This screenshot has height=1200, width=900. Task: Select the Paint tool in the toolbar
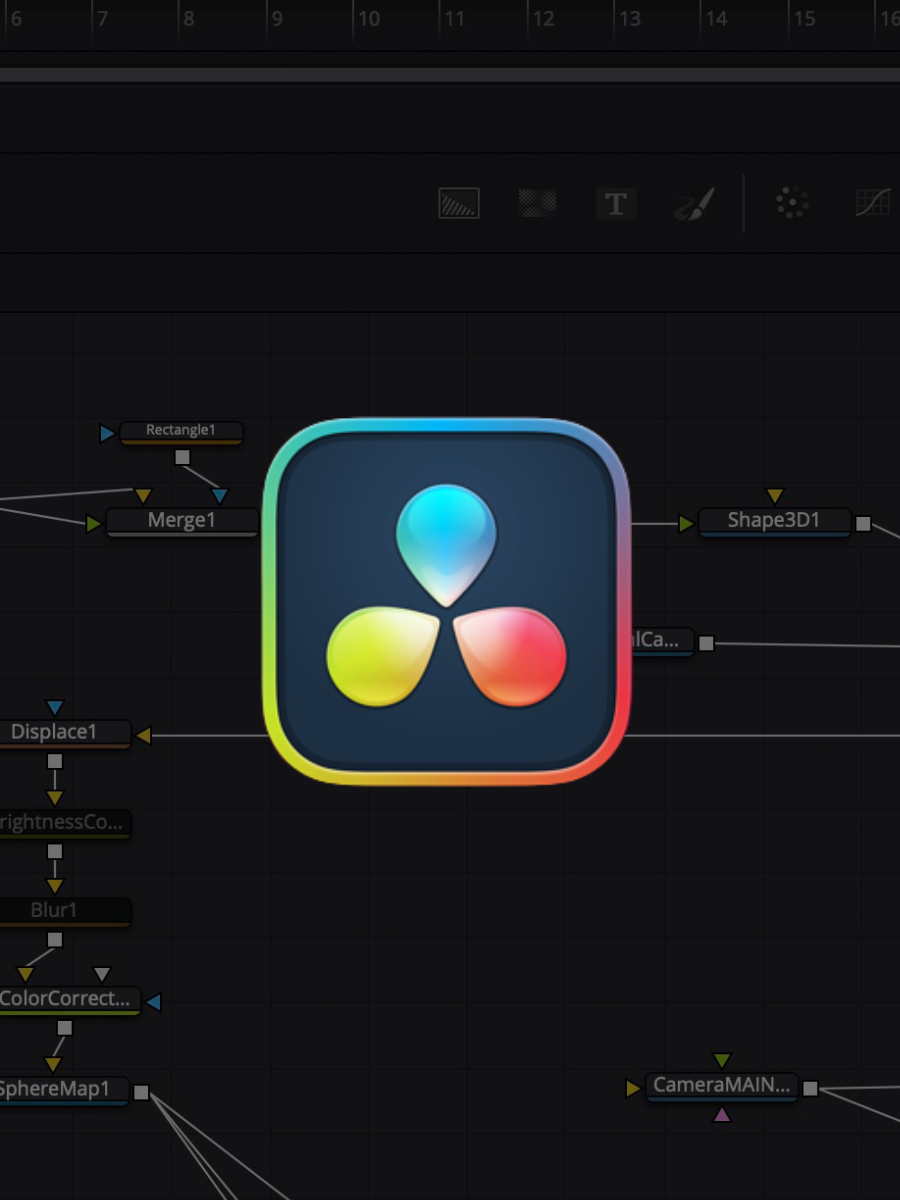coord(694,204)
